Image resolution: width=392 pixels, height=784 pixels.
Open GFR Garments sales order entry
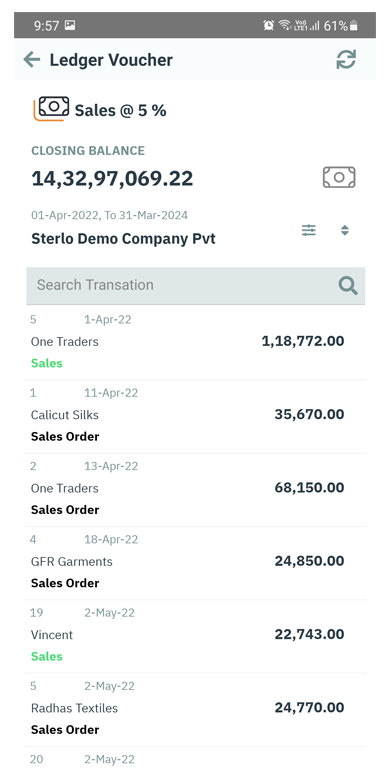point(196,563)
